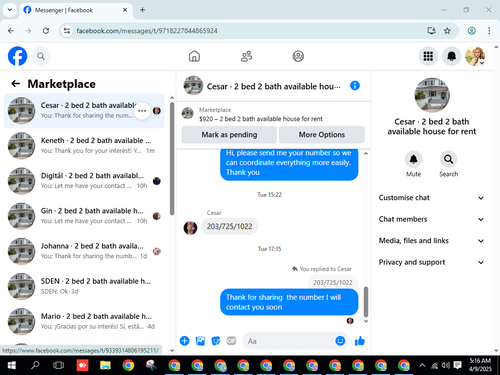
Task: Open Digitål conversation in list
Action: [84, 181]
